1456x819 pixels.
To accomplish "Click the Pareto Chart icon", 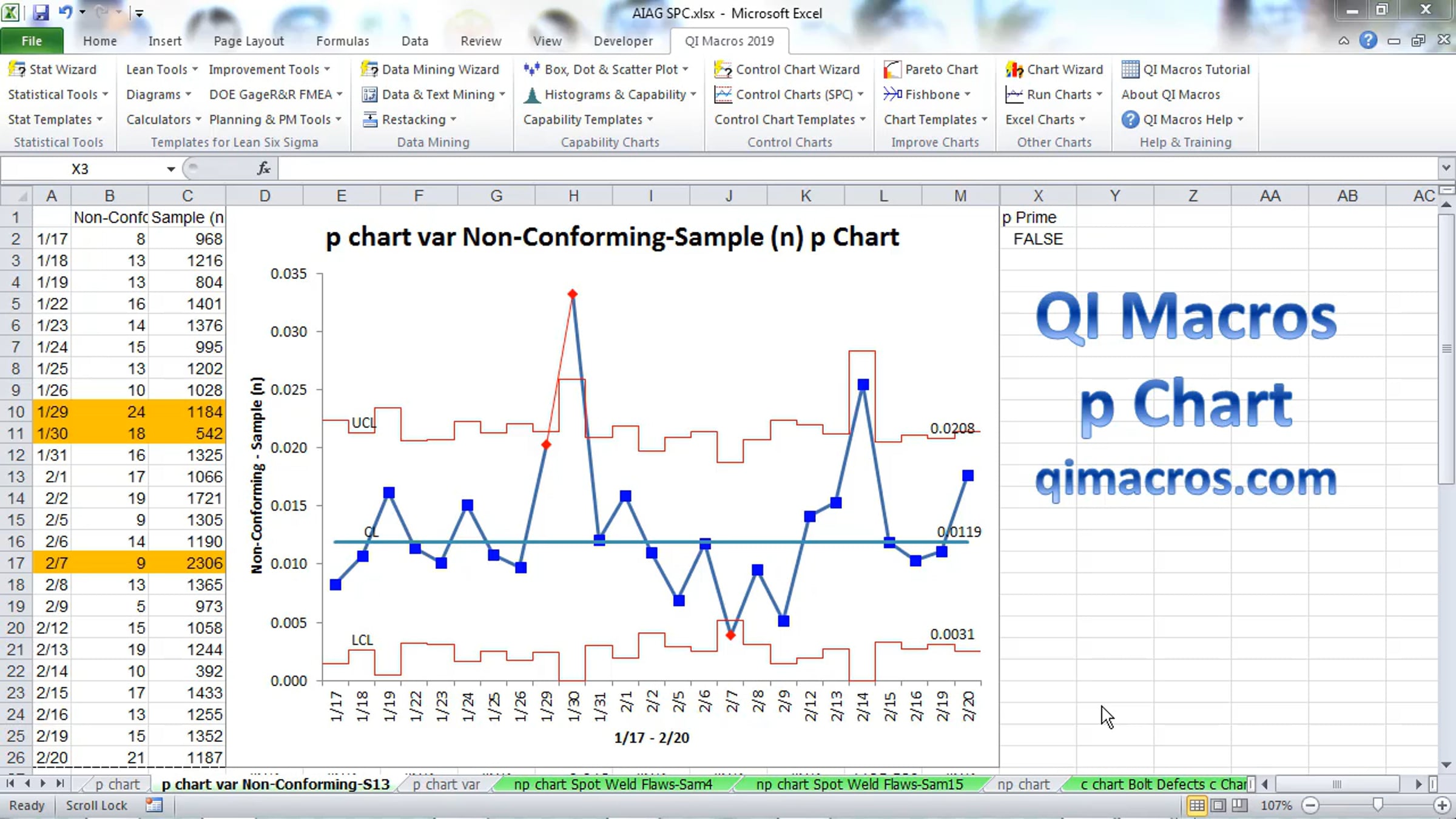I will click(x=892, y=69).
